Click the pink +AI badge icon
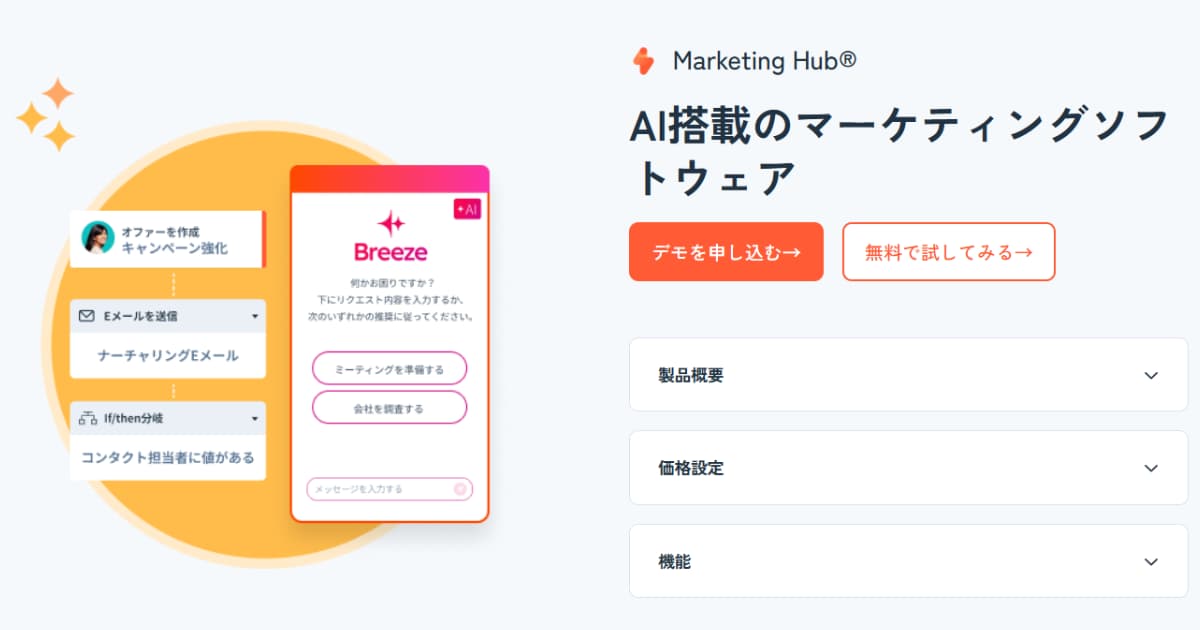Image resolution: width=1200 pixels, height=630 pixels. [467, 209]
